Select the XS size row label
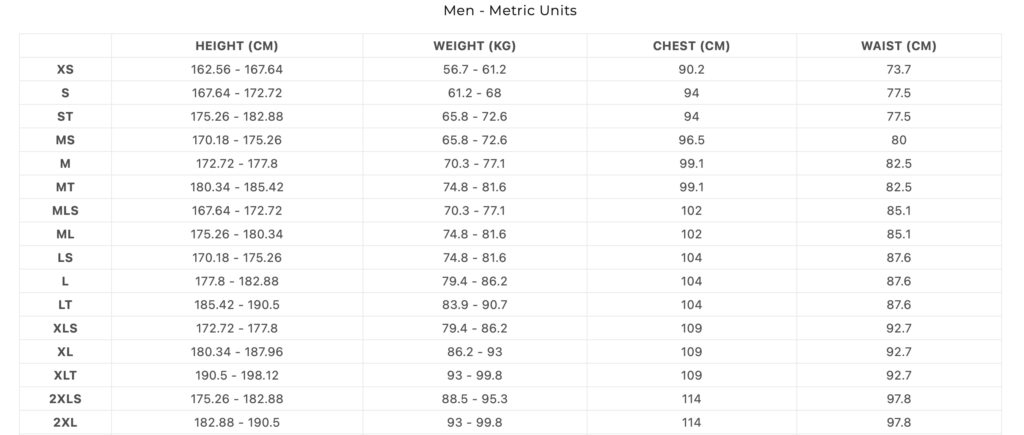Screen dimensions: 1024x435 click(x=65, y=69)
